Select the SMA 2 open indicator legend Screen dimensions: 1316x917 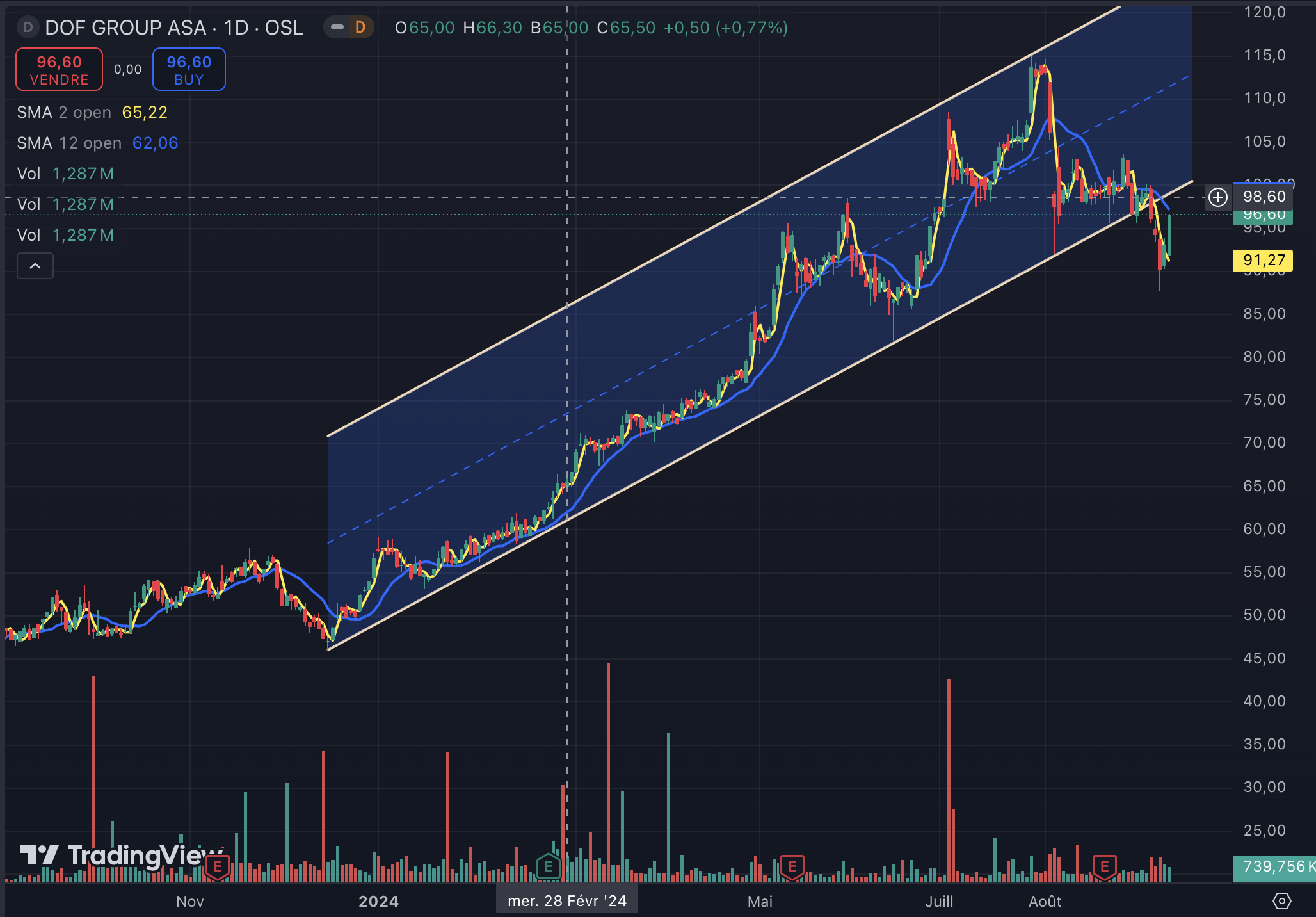coord(64,112)
